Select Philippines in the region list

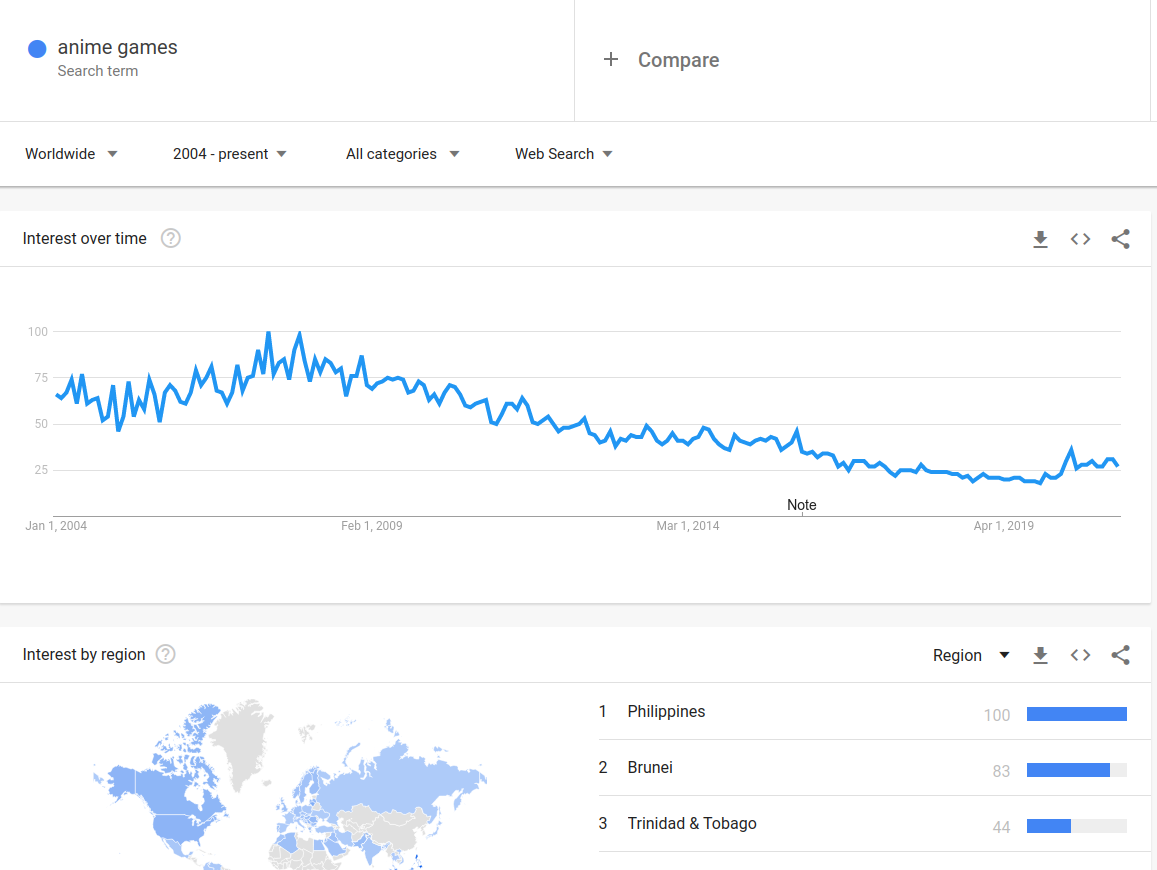[666, 712]
